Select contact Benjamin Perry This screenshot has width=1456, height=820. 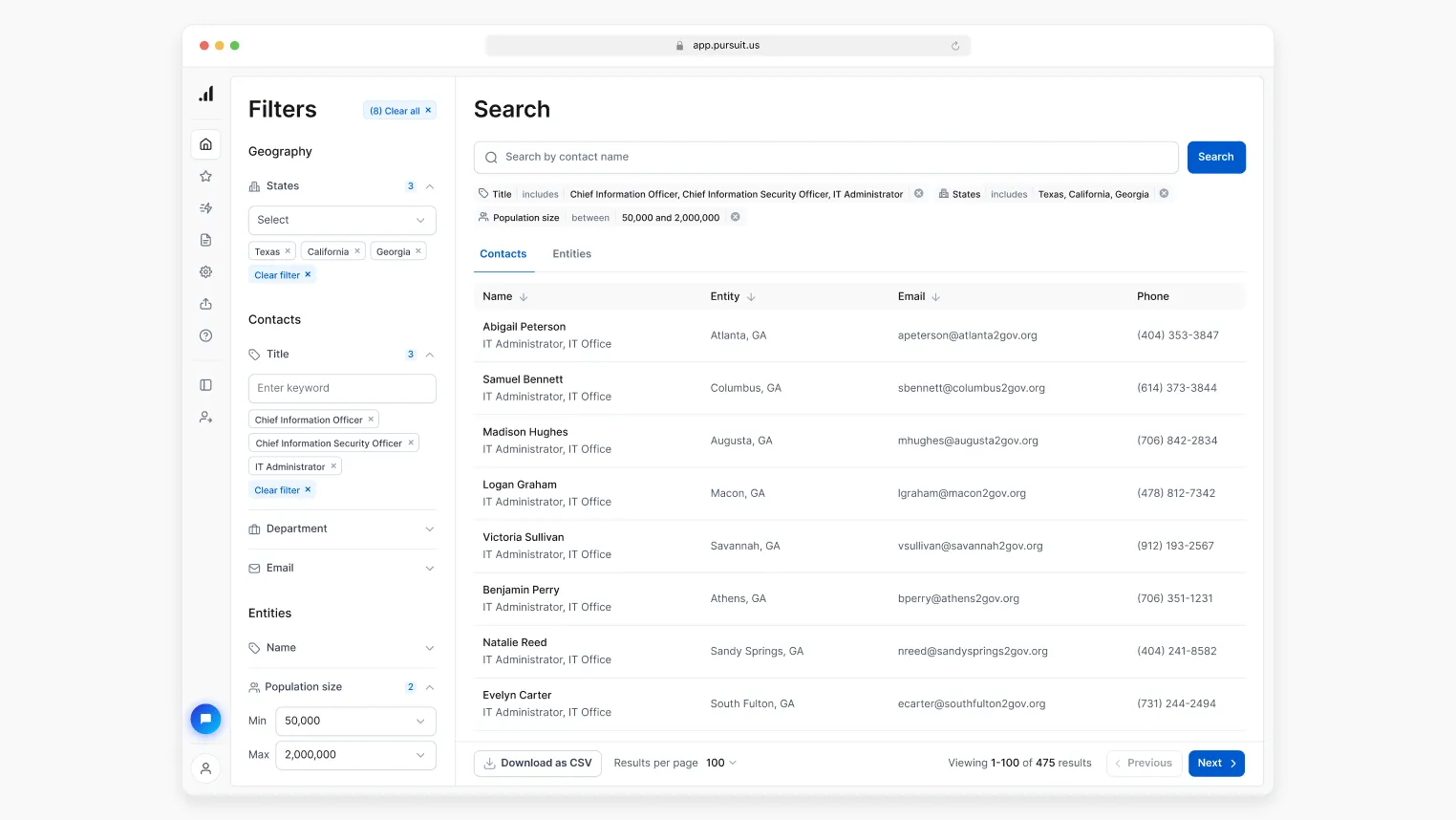521,590
